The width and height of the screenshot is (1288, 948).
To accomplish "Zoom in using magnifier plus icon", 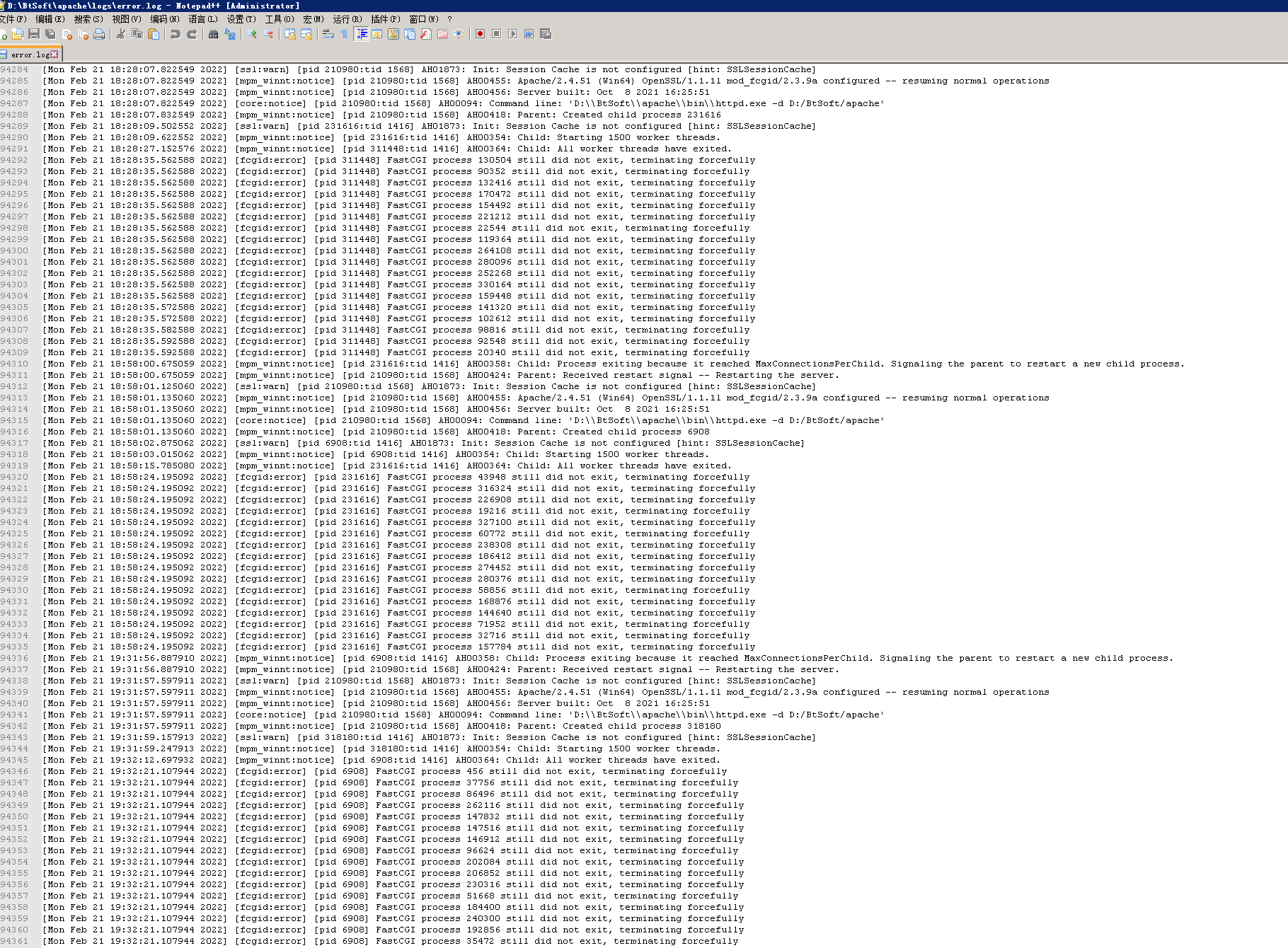I will (x=252, y=34).
